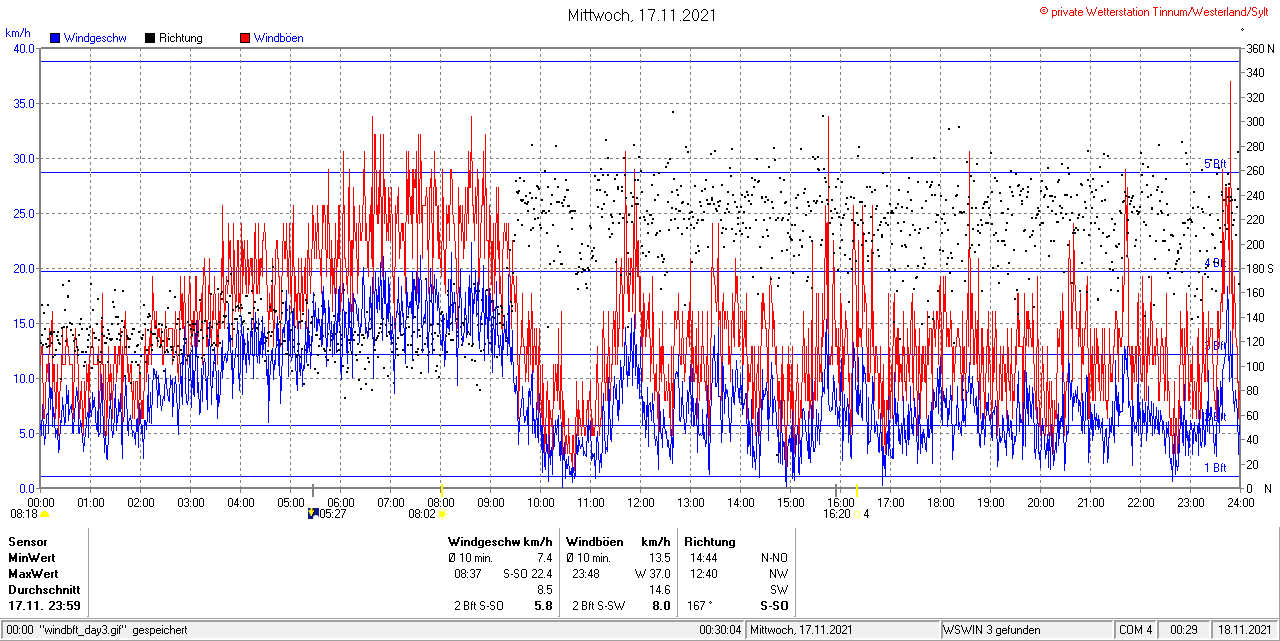Click the bold 8.0 current gust value
The width and height of the screenshot is (1280, 641).
point(661,606)
